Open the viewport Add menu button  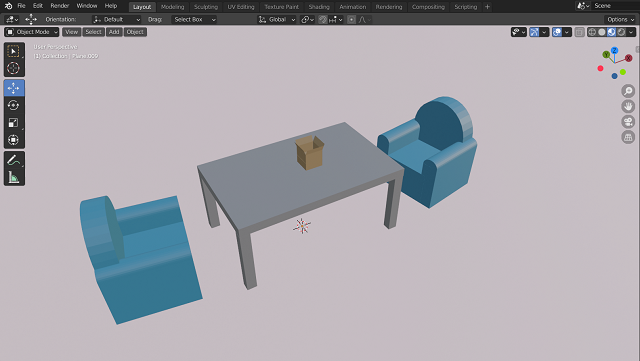(114, 32)
